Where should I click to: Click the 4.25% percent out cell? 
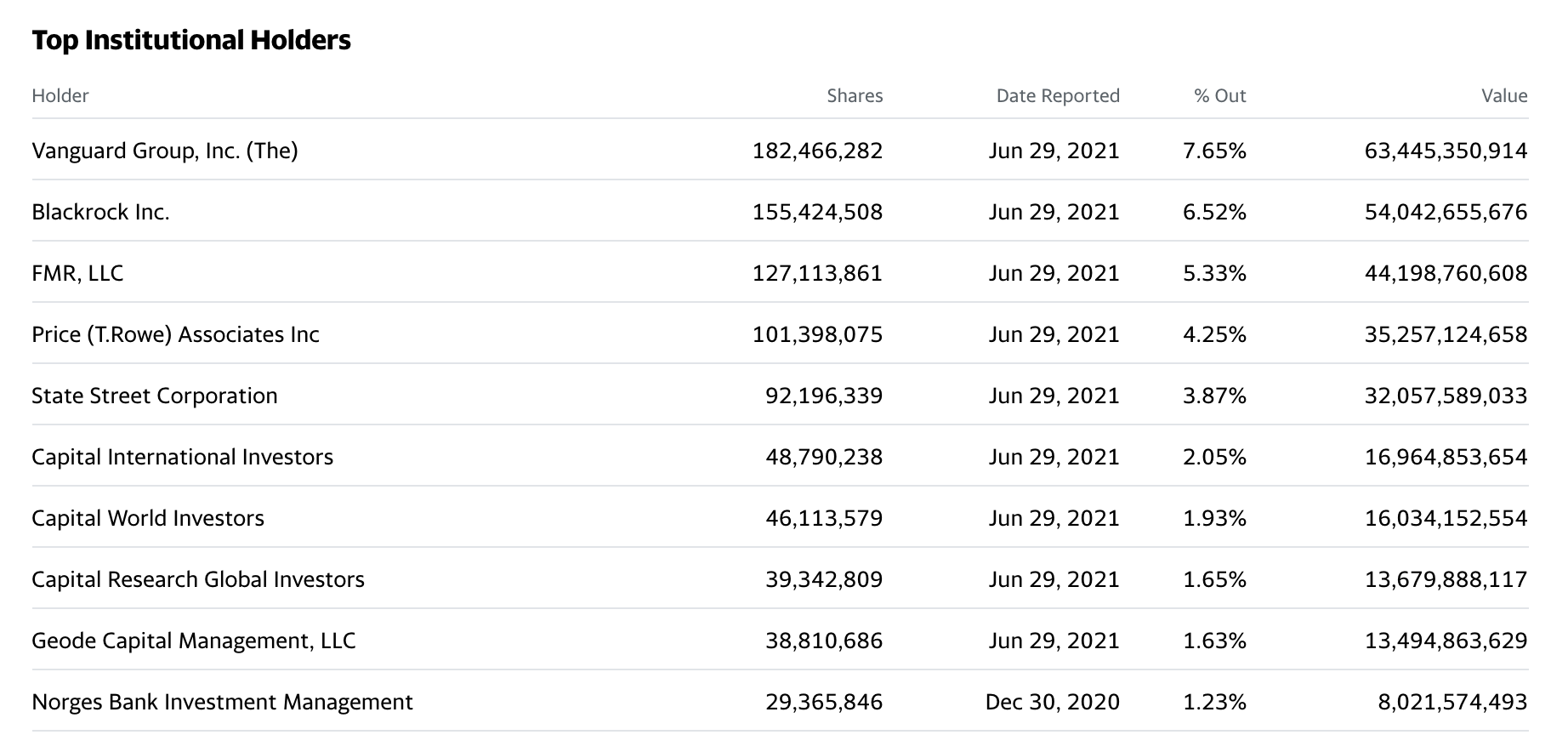1214,334
